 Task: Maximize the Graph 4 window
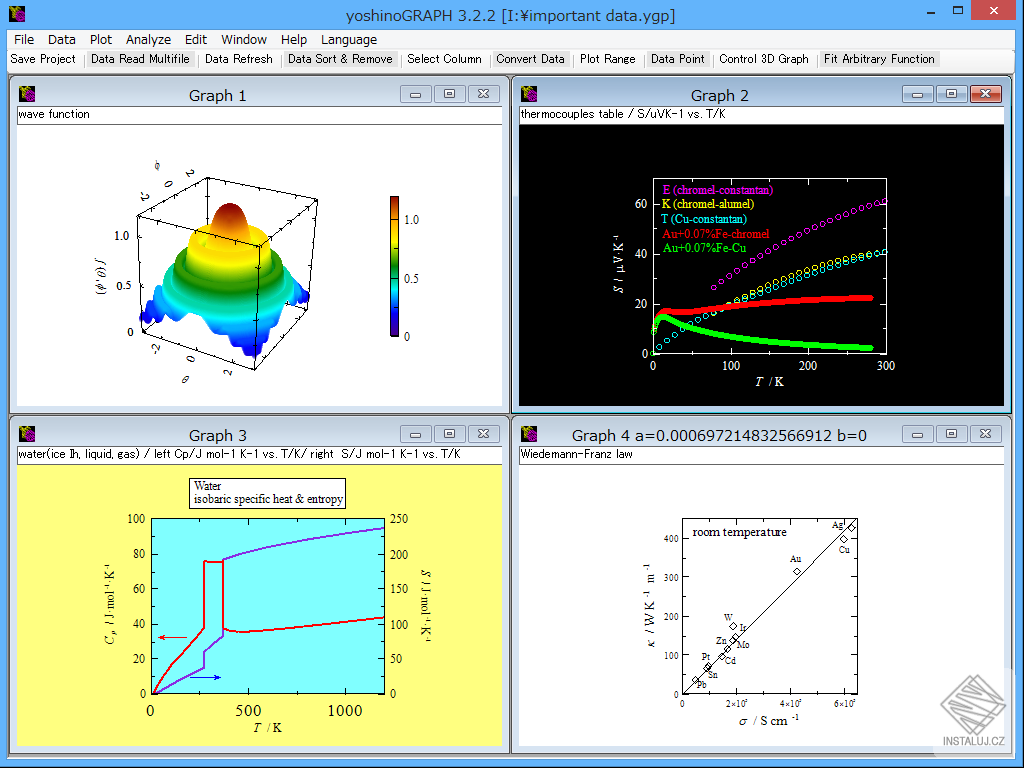952,434
